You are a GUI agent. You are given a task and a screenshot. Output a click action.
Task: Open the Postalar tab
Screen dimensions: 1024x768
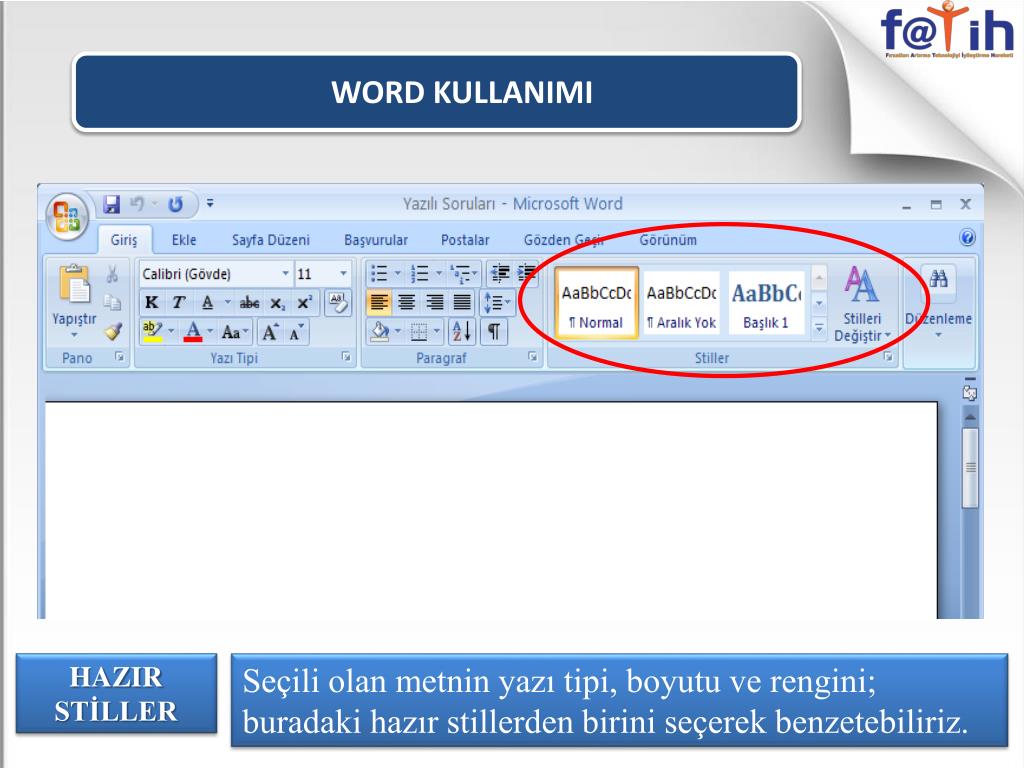[465, 240]
